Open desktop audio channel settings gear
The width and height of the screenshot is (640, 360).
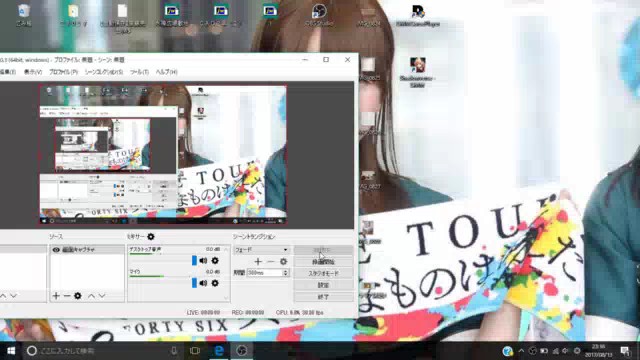[215, 261]
